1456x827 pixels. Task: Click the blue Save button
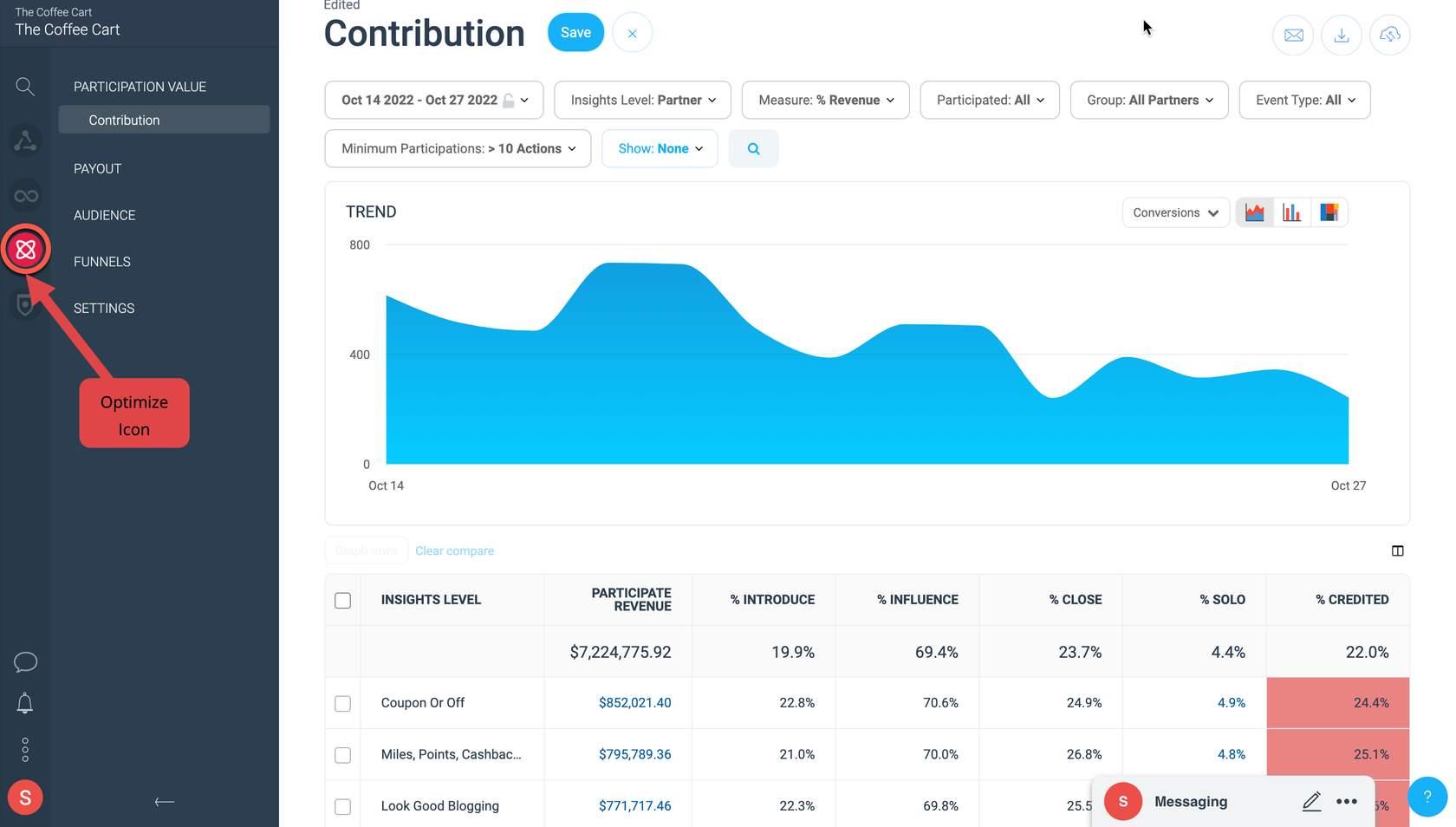pos(576,33)
